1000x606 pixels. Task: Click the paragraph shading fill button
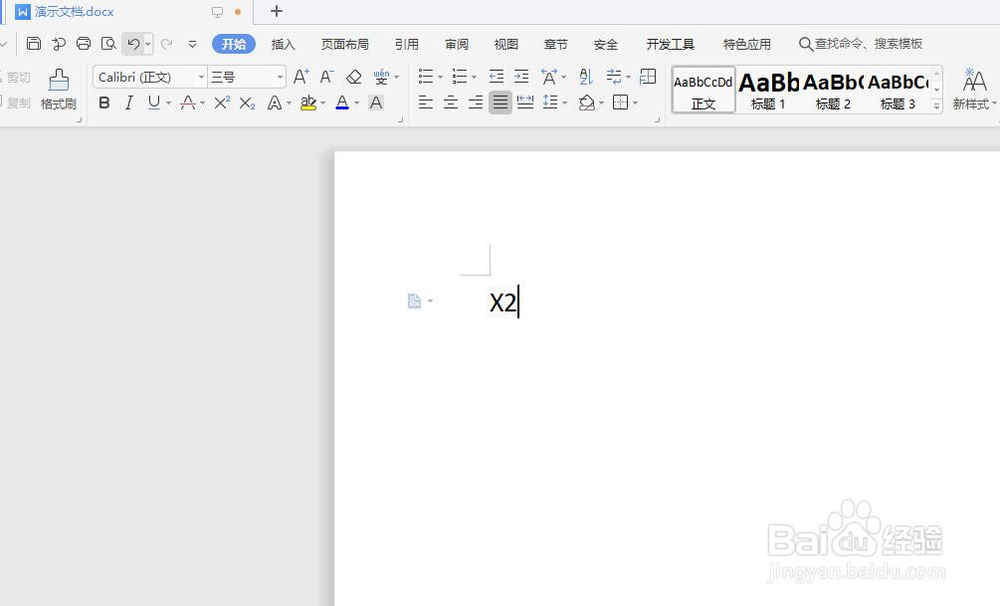pyautogui.click(x=587, y=103)
